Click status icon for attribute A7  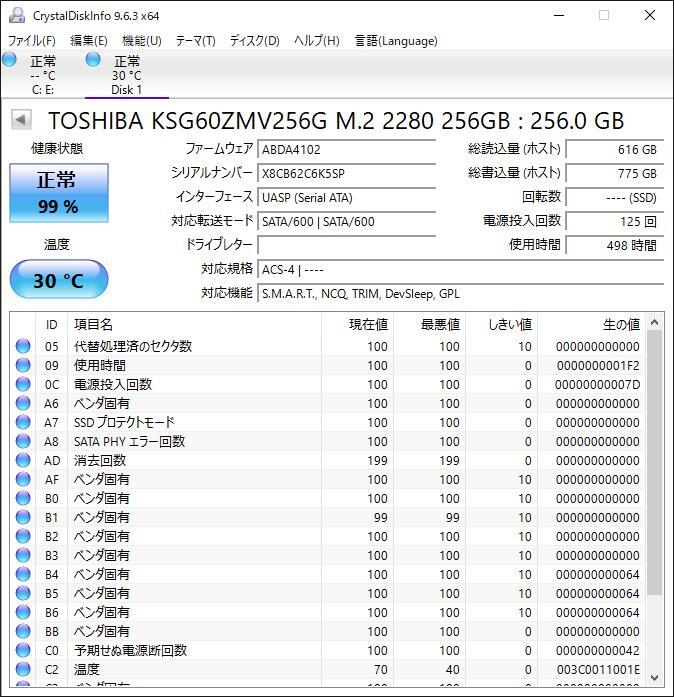[x=23, y=422]
